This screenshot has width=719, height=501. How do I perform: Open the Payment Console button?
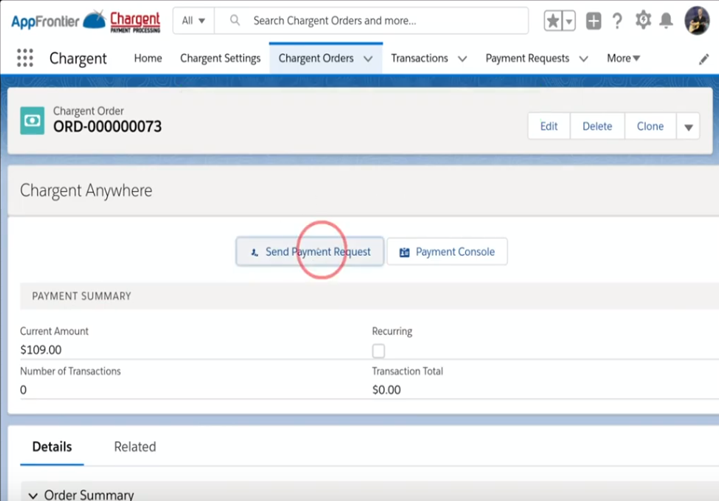click(x=447, y=251)
